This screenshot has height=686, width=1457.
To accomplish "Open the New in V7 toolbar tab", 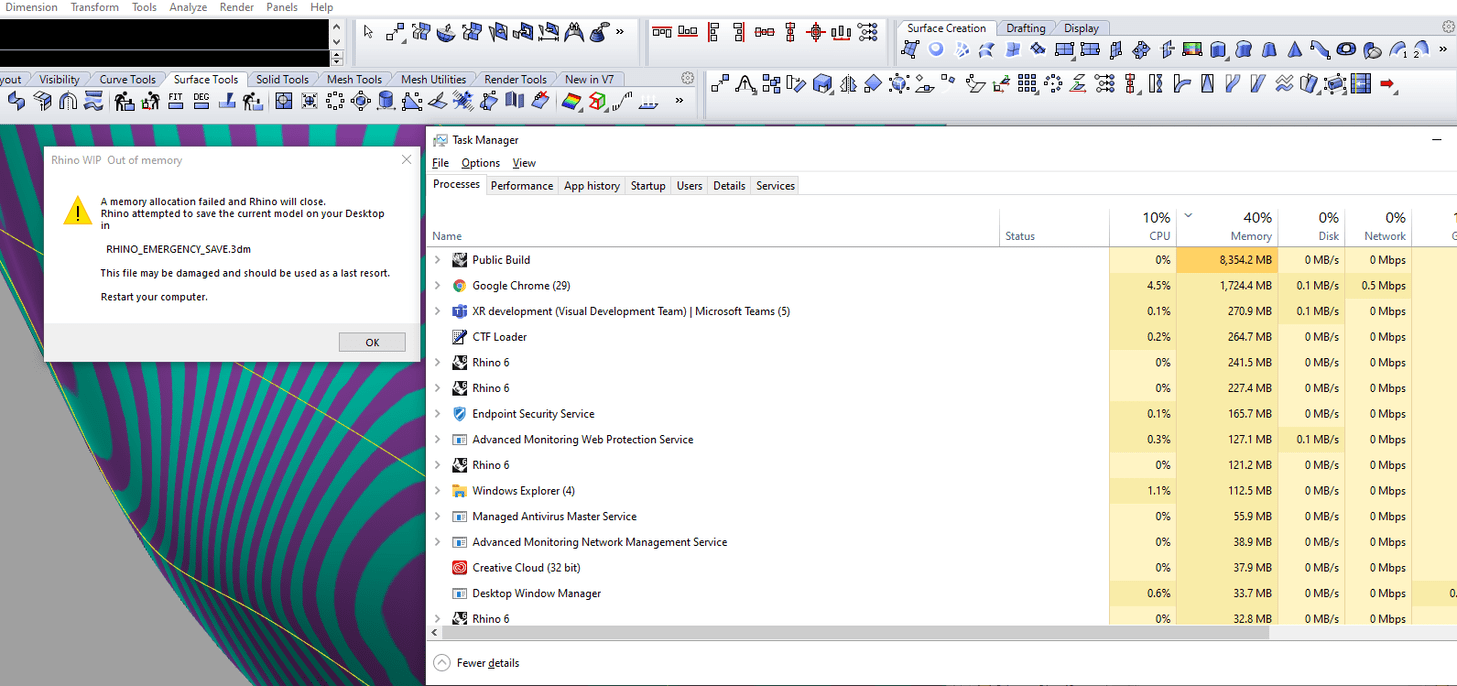I will pyautogui.click(x=589, y=79).
